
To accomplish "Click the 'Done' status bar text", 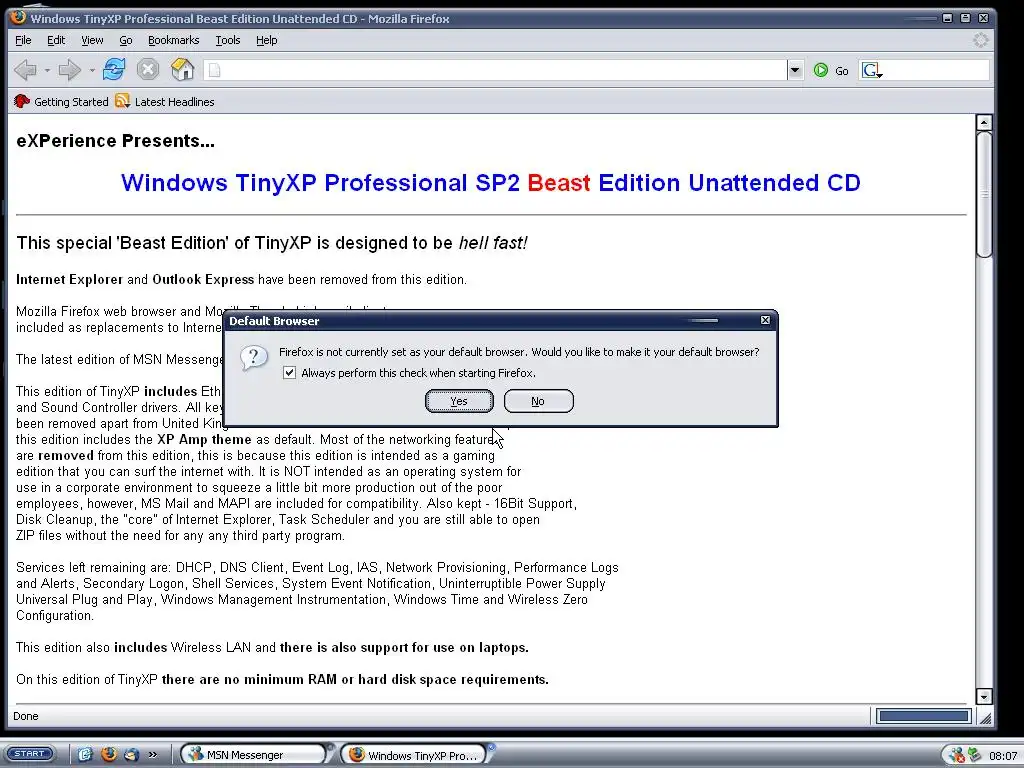I will pyautogui.click(x=25, y=716).
